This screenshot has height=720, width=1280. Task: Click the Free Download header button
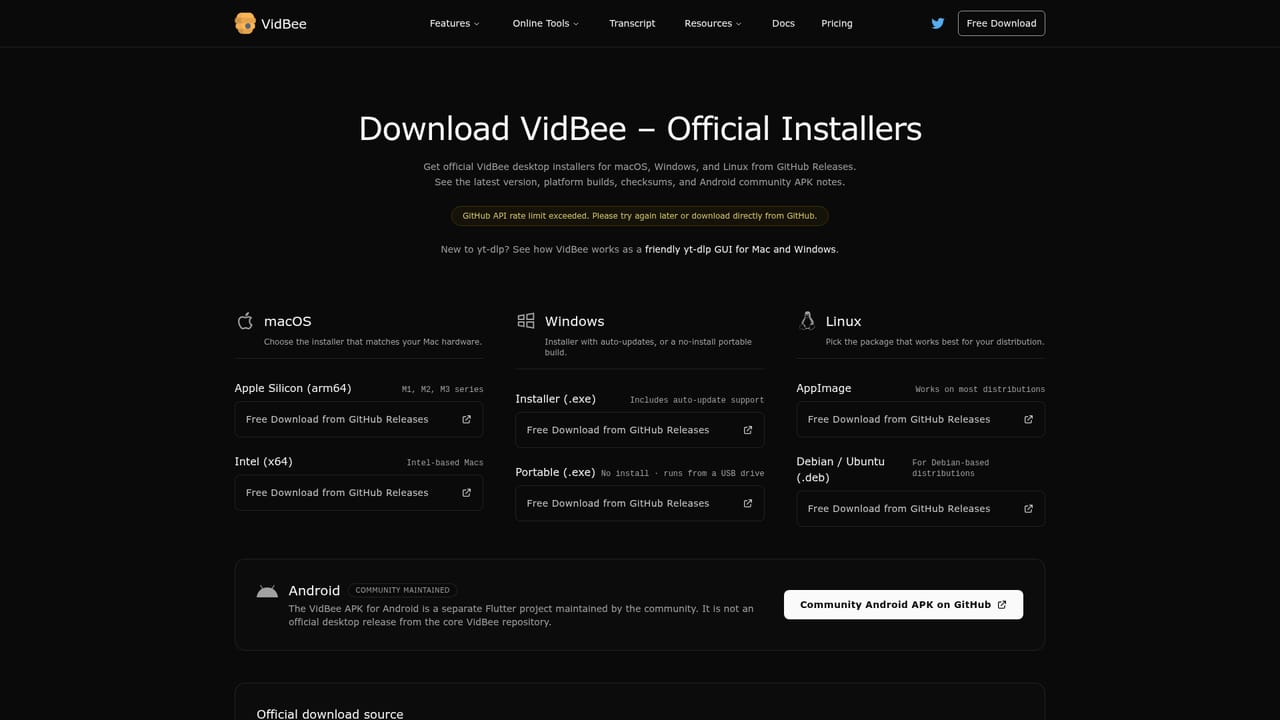click(x=1001, y=23)
